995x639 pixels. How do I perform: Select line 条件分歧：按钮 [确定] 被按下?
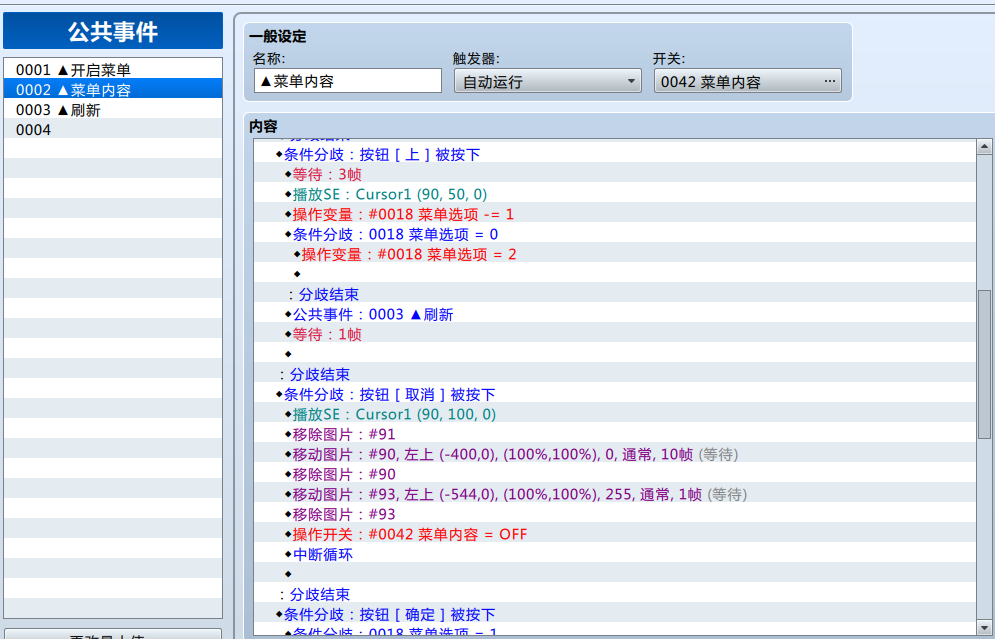614,614
